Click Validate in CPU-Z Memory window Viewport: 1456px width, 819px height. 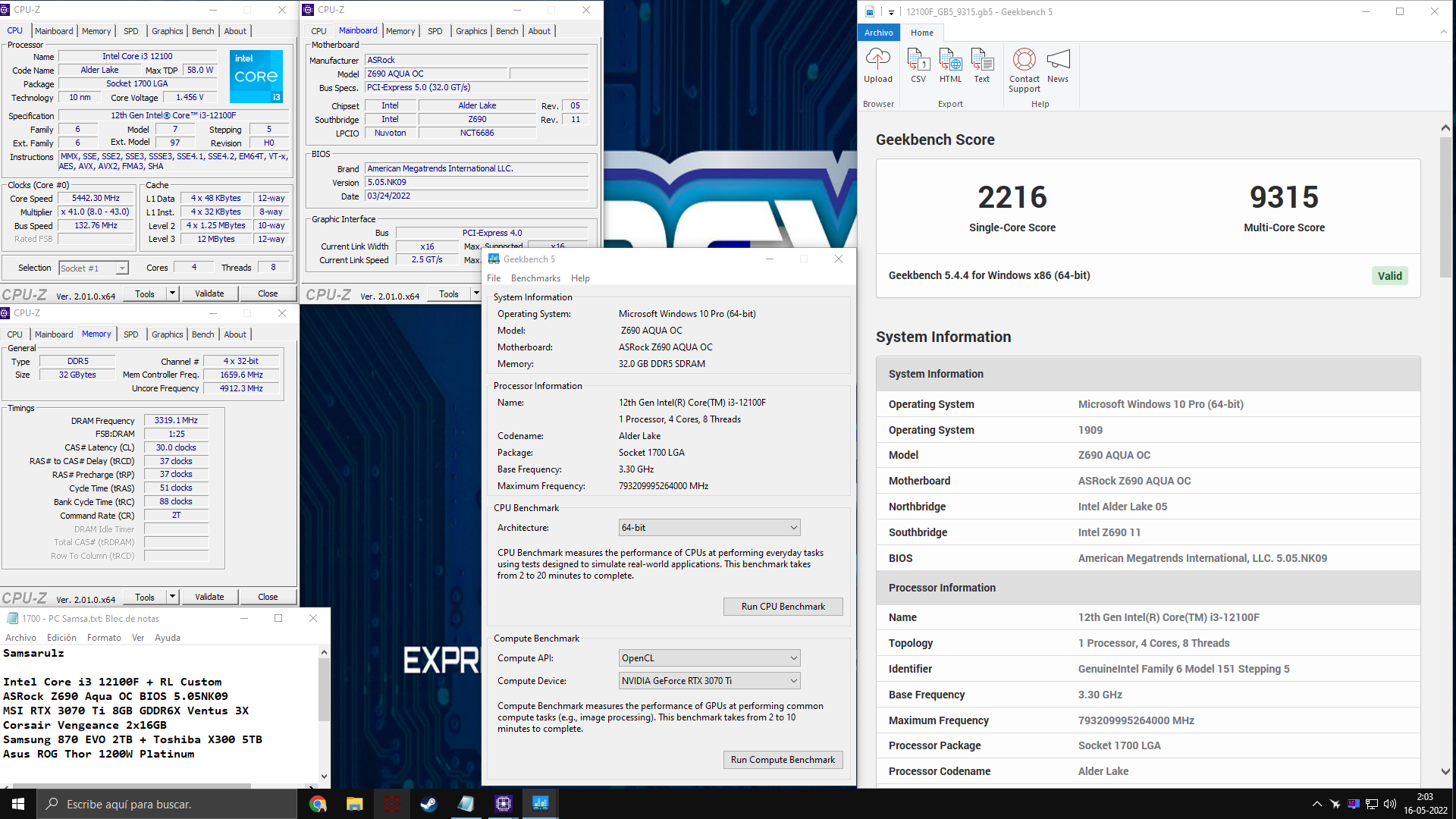tap(209, 597)
